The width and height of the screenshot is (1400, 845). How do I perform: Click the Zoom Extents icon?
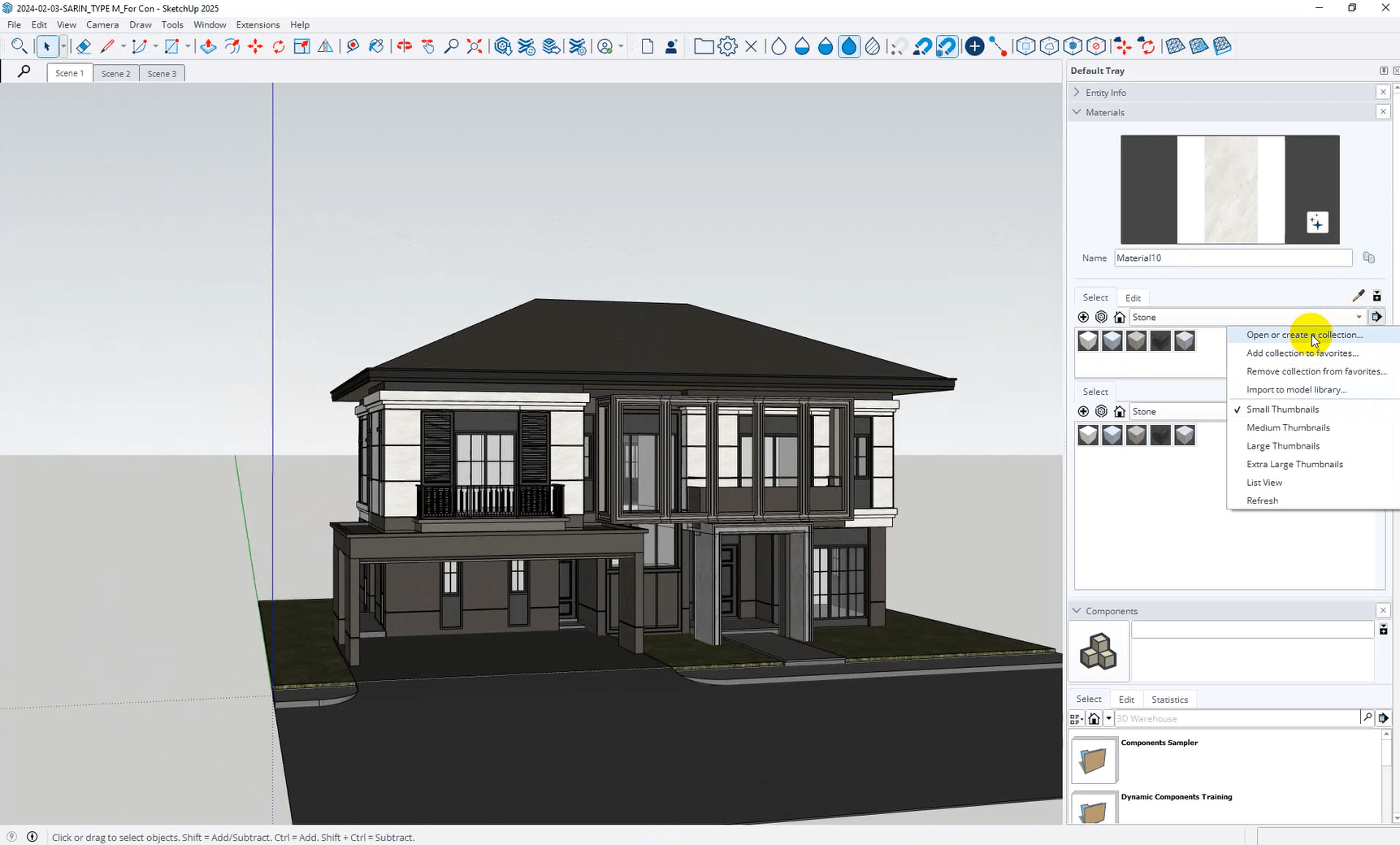[x=475, y=46]
